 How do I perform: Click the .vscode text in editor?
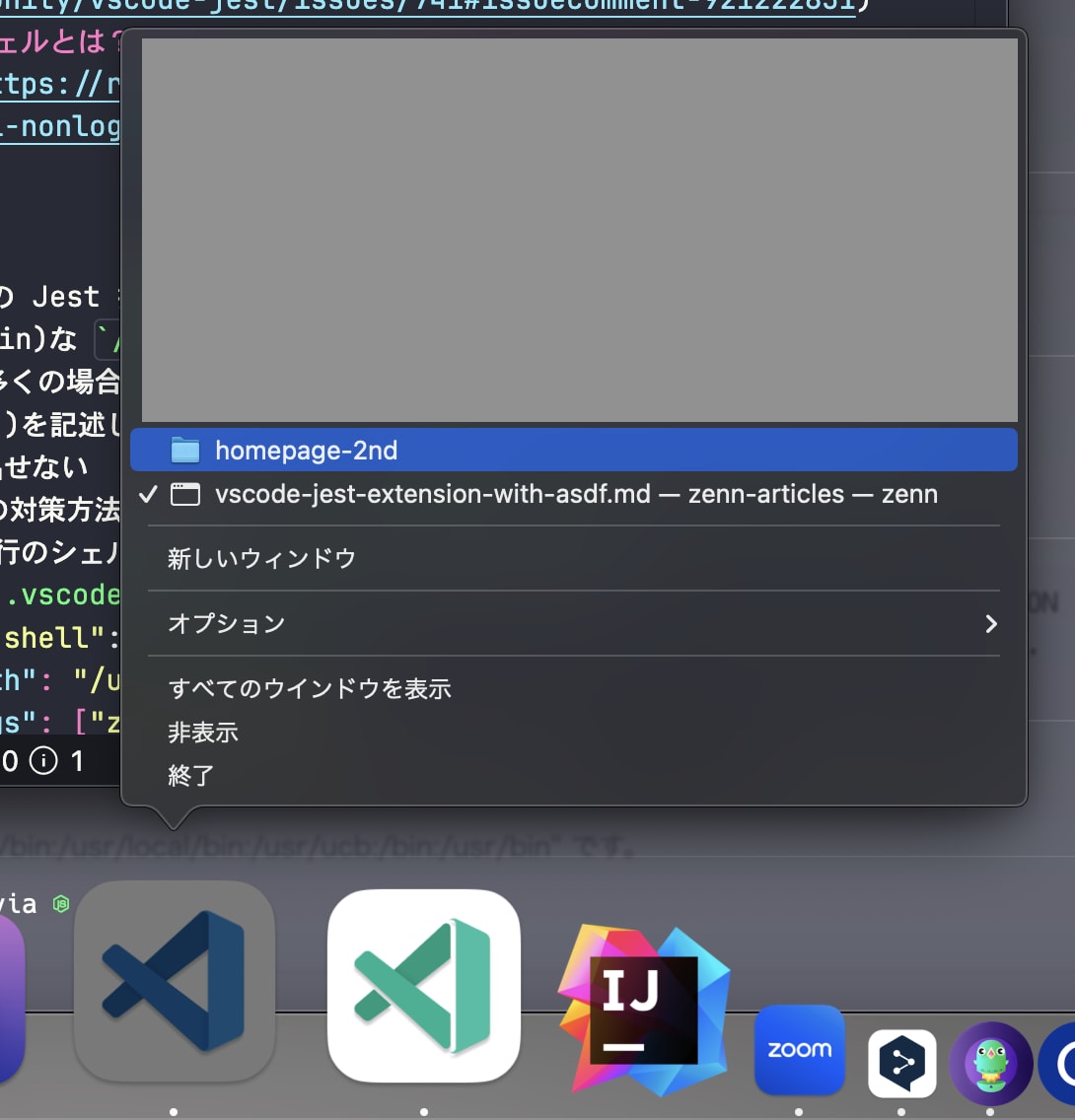point(63,595)
